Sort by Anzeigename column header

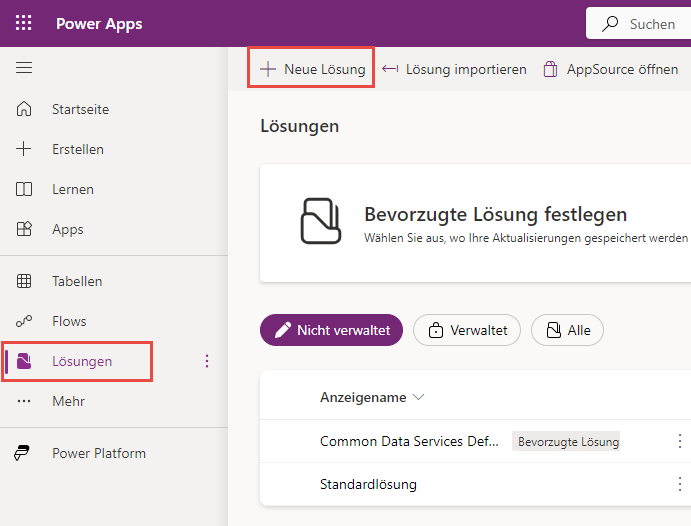tap(372, 397)
